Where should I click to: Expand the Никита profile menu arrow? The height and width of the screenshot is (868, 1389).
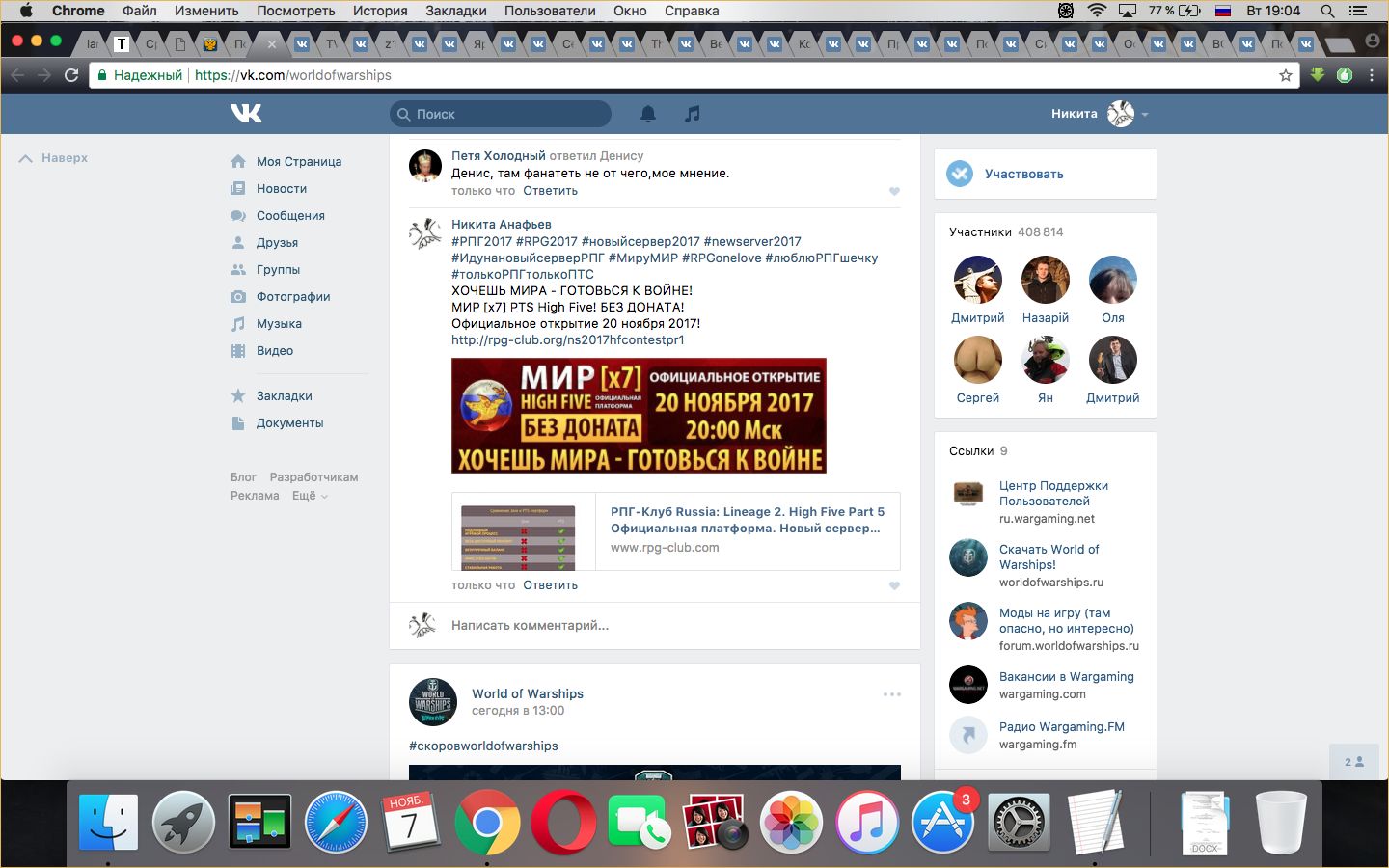[x=1145, y=115]
